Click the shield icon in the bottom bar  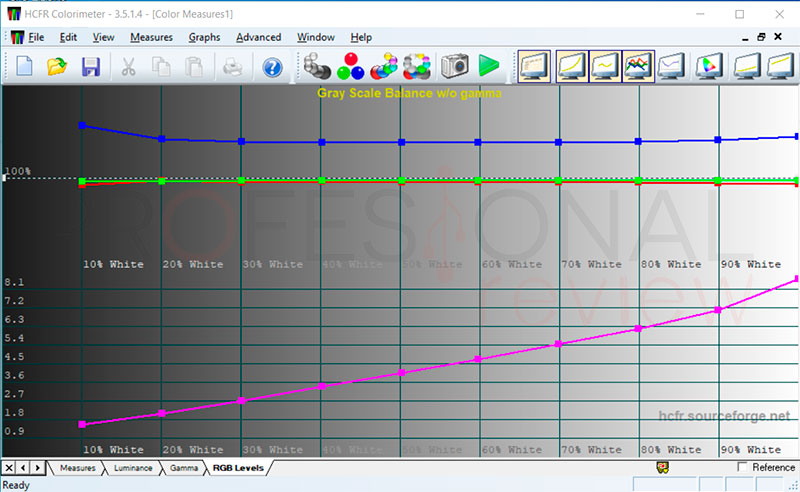pos(662,468)
